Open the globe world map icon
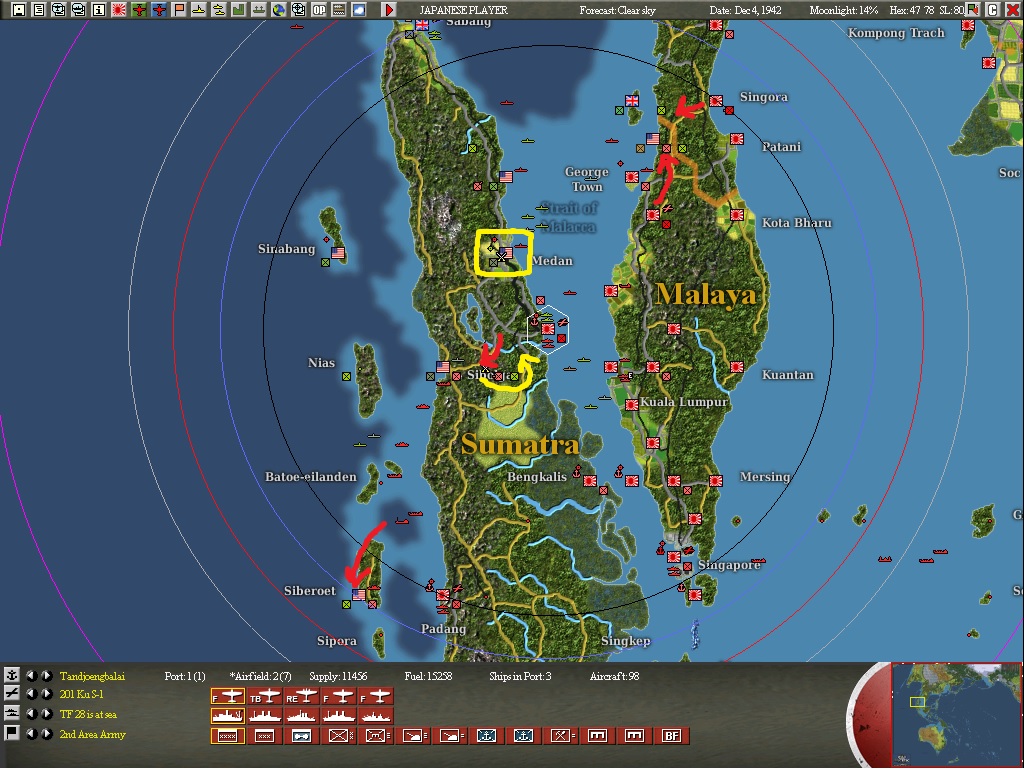 (279, 9)
